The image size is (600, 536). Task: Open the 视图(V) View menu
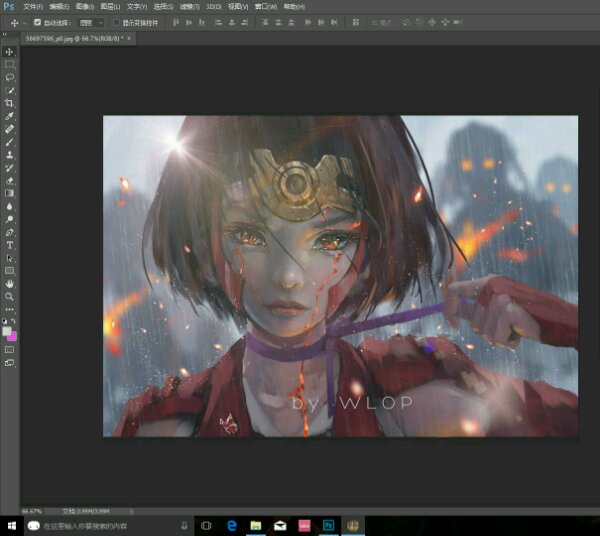[x=238, y=7]
